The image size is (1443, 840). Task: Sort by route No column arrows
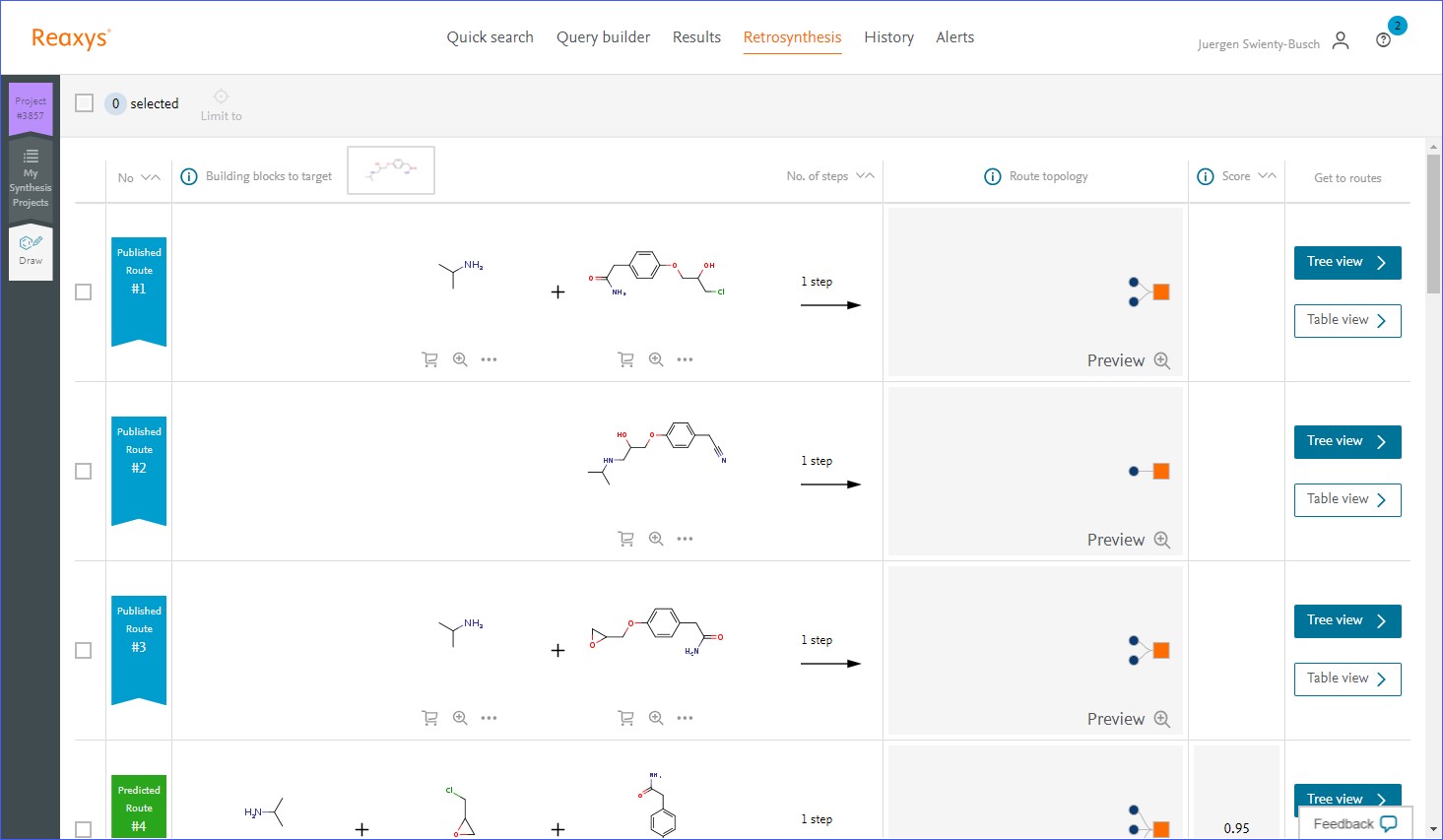coord(151,177)
